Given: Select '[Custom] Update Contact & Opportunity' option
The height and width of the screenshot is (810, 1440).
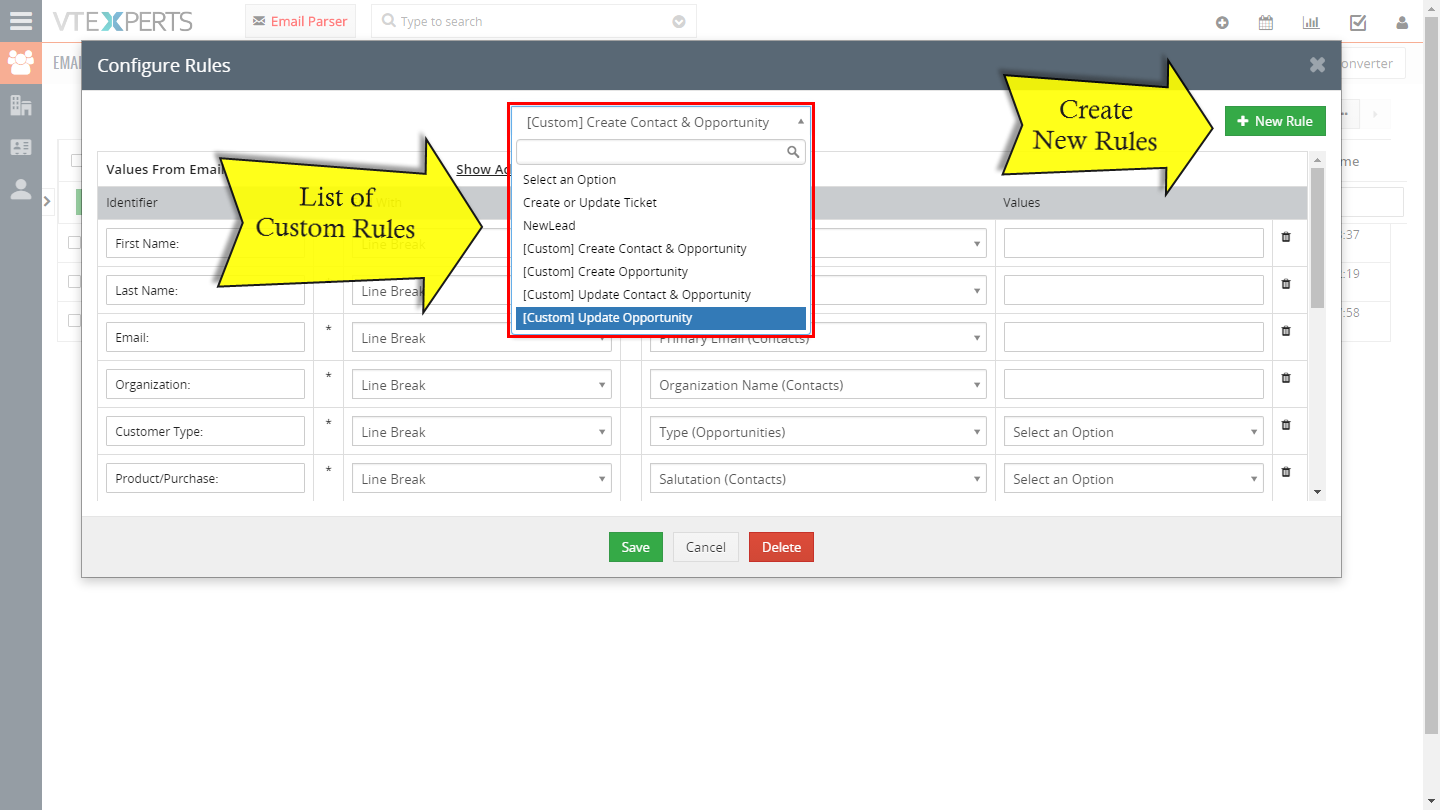Looking at the screenshot, I should (x=660, y=295).
